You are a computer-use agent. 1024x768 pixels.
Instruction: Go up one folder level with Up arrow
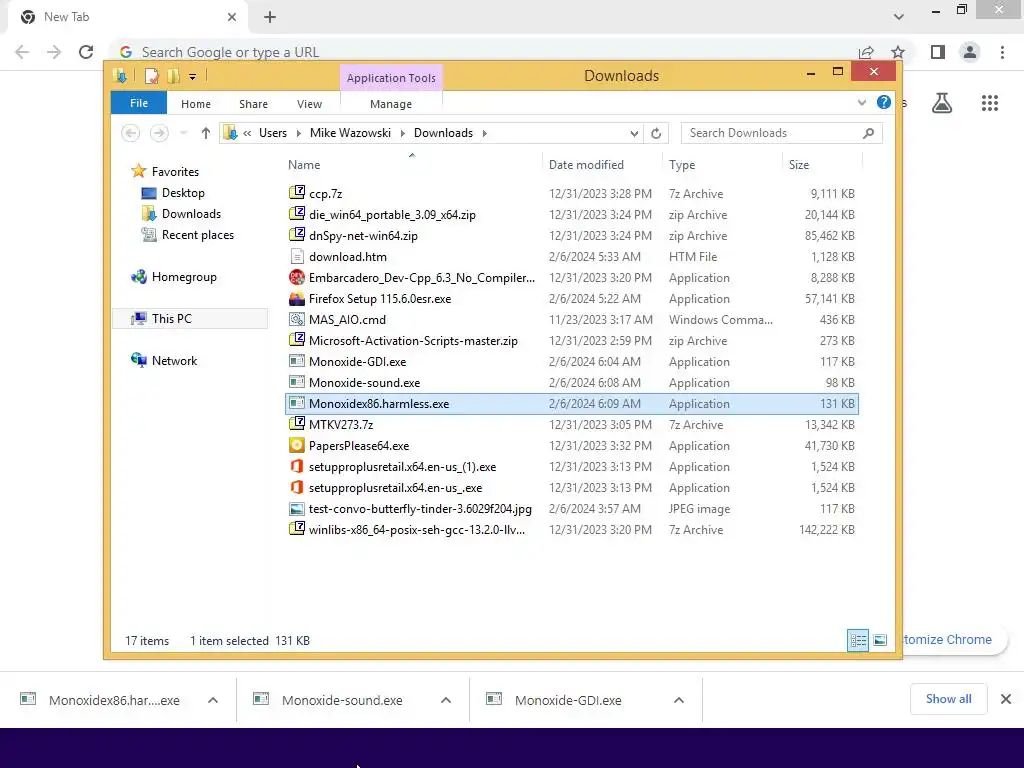tap(206, 133)
